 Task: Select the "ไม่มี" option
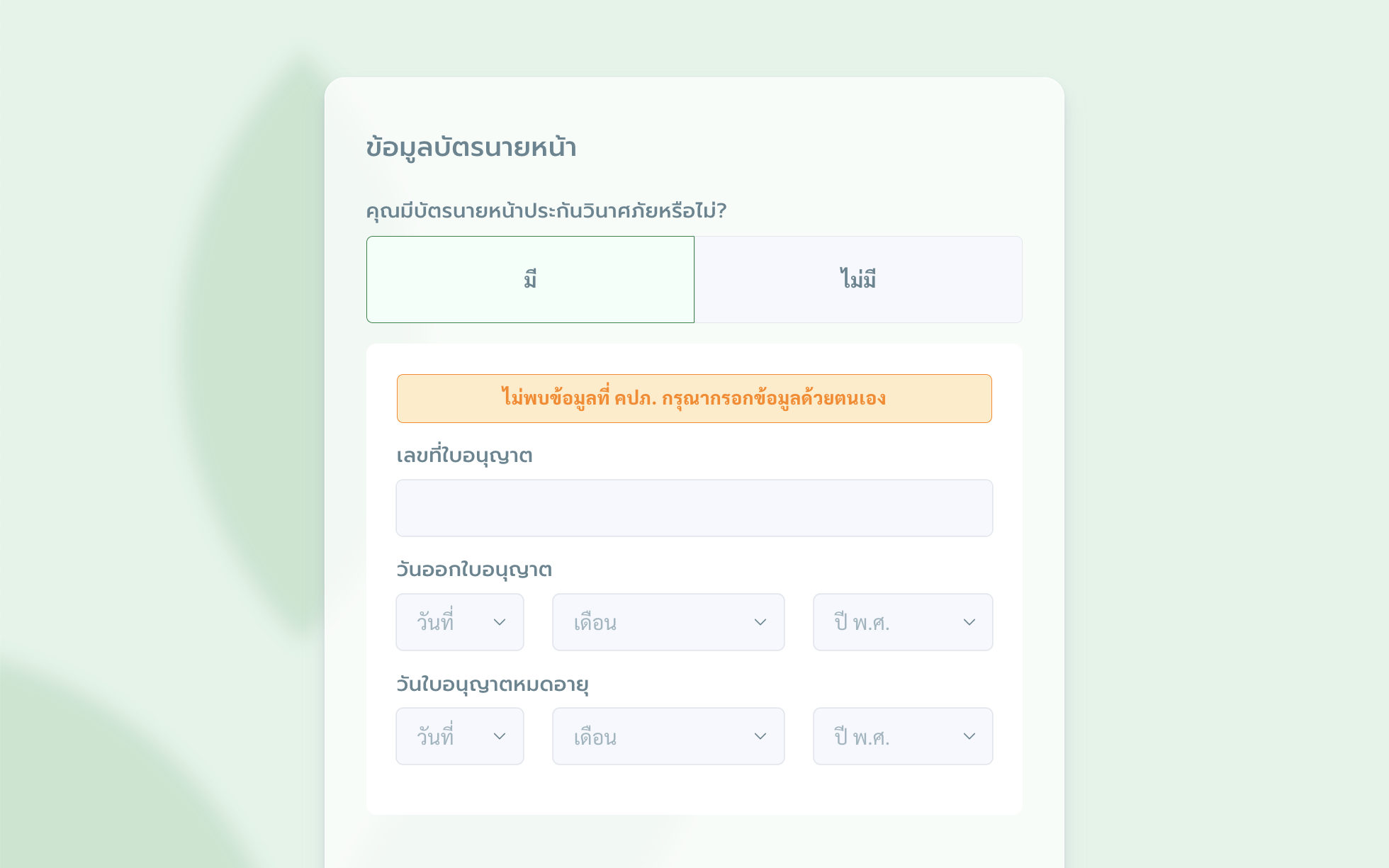858,279
